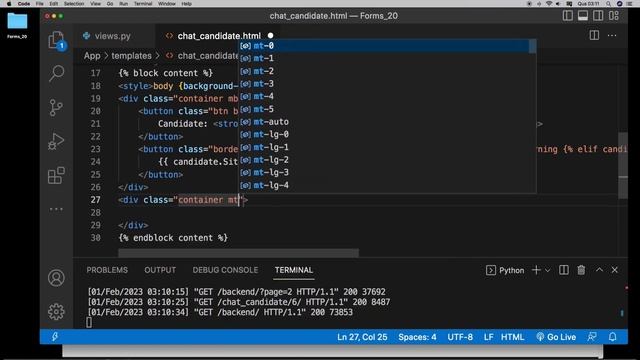Split the terminal
Image resolution: width=640 pixels, height=360 pixels.
(x=564, y=270)
